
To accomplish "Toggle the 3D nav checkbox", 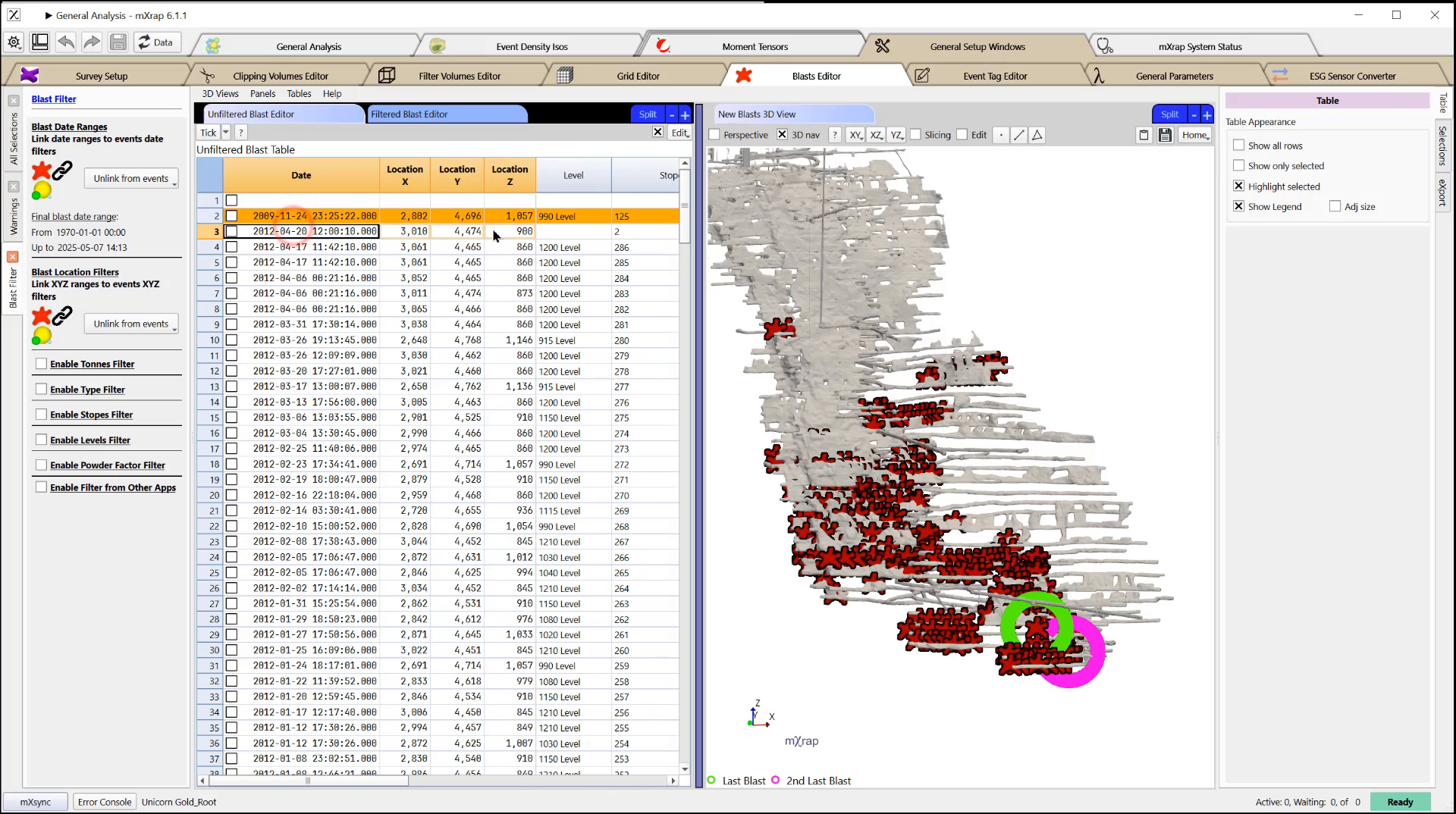I will 782,135.
